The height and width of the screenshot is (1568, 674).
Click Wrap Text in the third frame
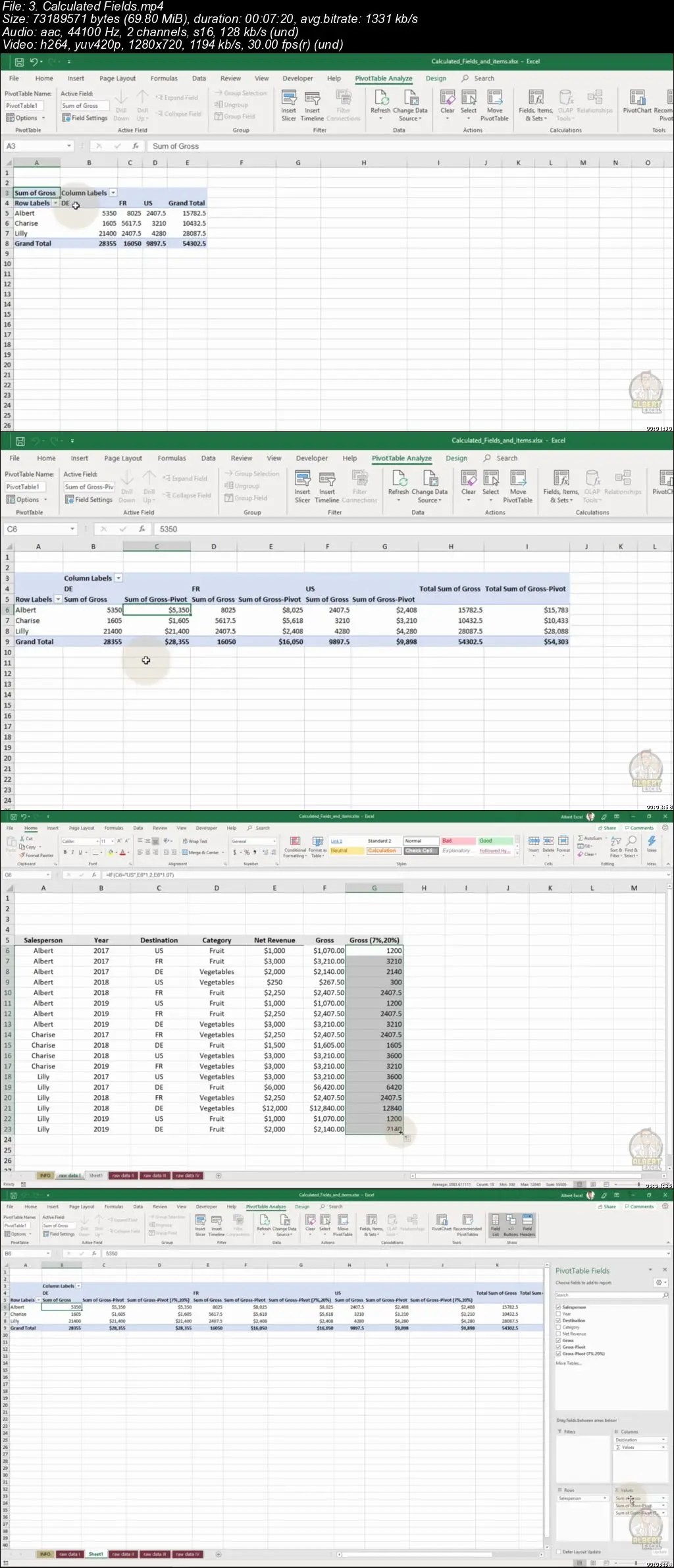(x=195, y=841)
